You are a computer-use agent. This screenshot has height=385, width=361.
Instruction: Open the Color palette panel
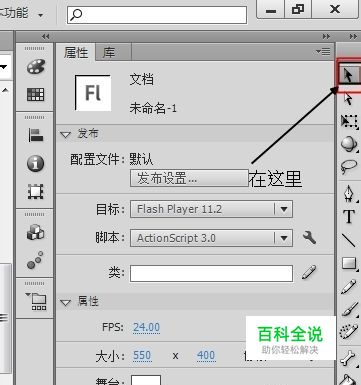coord(35,67)
